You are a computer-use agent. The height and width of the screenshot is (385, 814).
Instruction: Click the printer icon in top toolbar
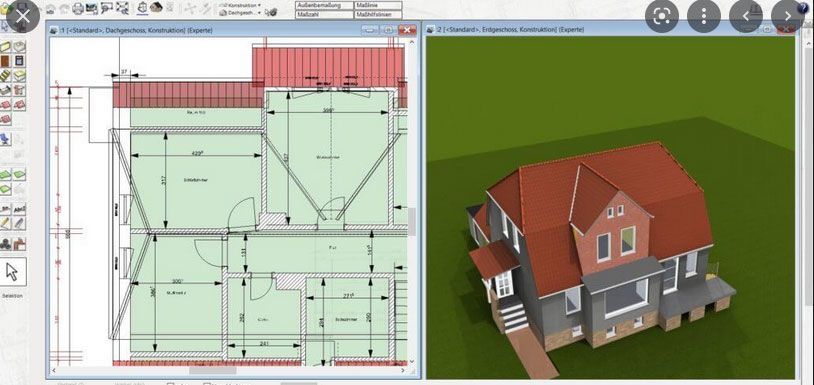pos(78,8)
